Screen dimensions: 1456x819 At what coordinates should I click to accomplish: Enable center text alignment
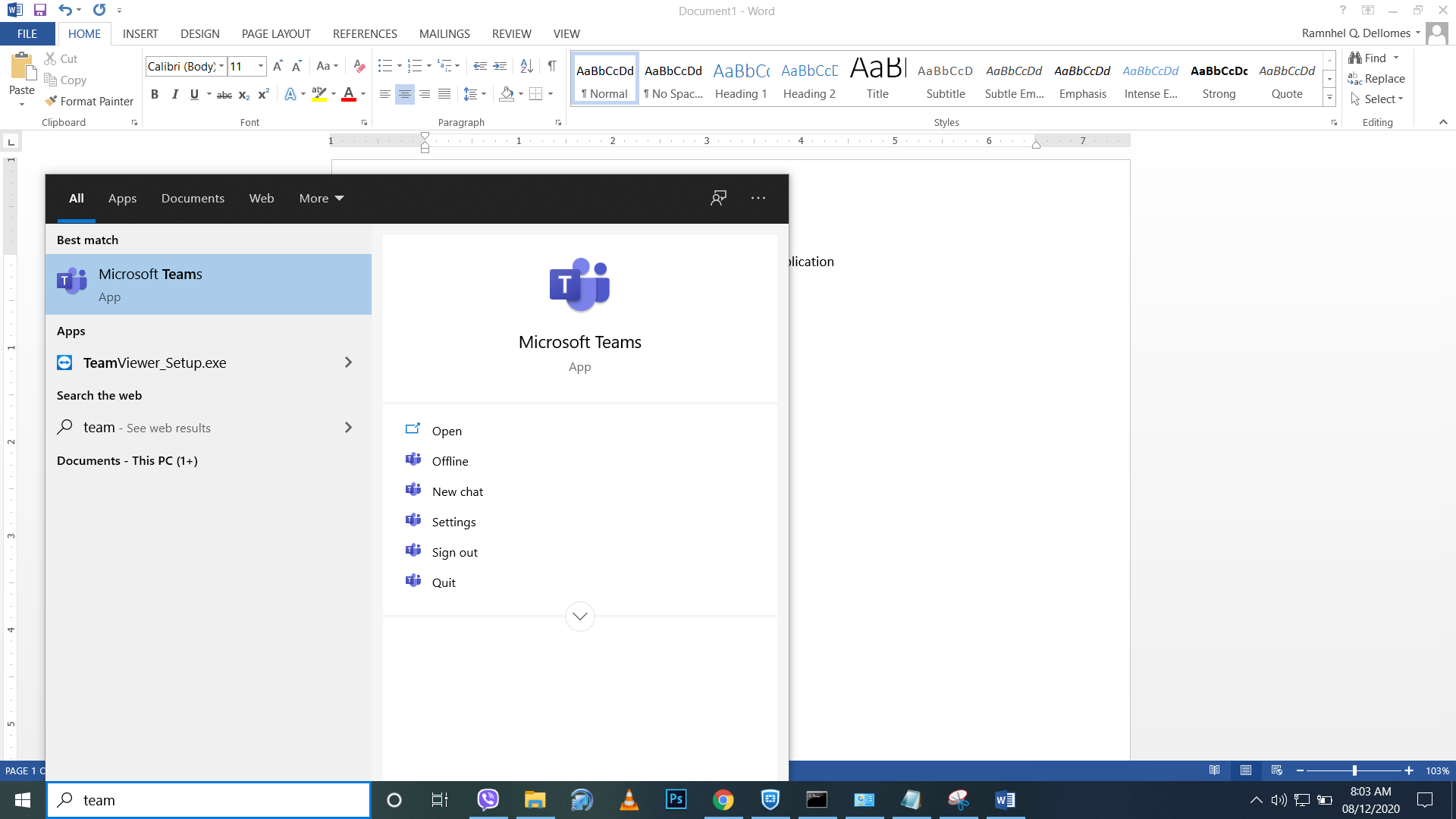[x=405, y=94]
